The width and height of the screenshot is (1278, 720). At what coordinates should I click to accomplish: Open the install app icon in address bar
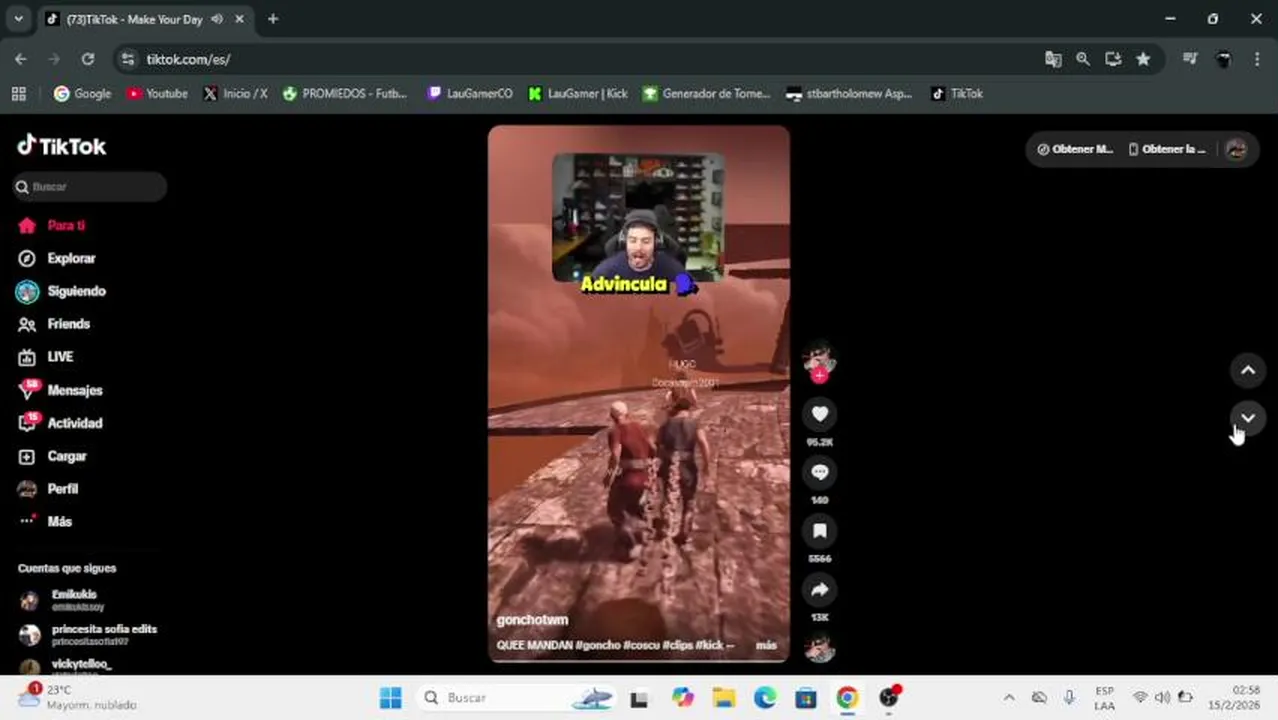click(x=1113, y=59)
